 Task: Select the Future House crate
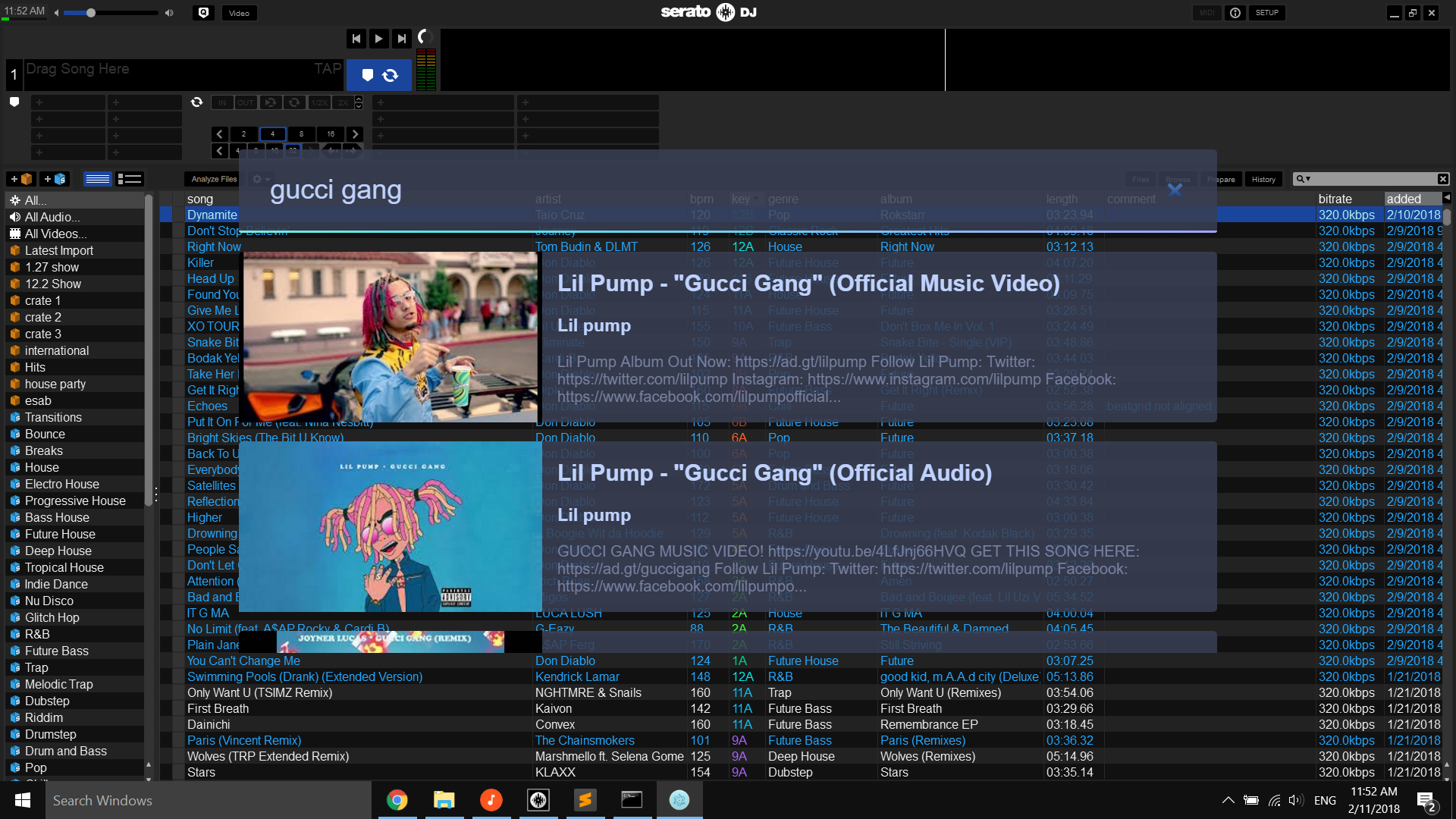click(x=60, y=534)
